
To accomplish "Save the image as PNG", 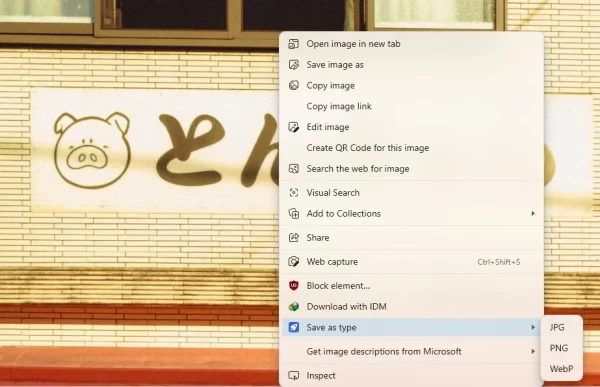I will pyautogui.click(x=562, y=348).
